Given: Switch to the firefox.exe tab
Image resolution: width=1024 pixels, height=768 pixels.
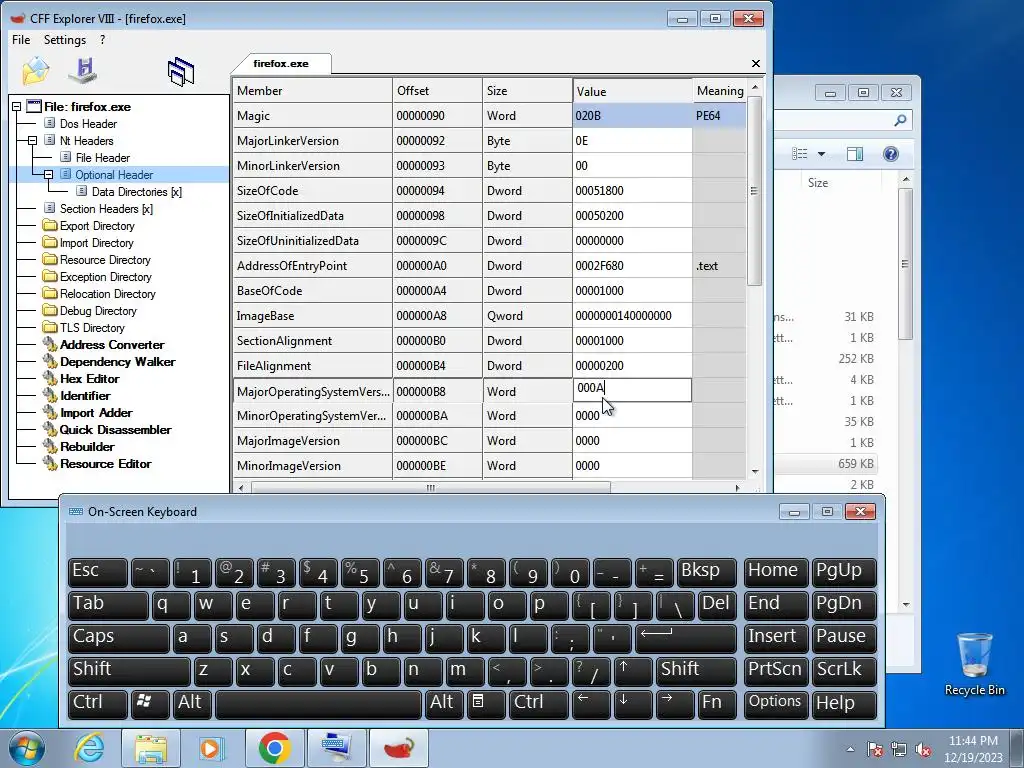Looking at the screenshot, I should 281,63.
